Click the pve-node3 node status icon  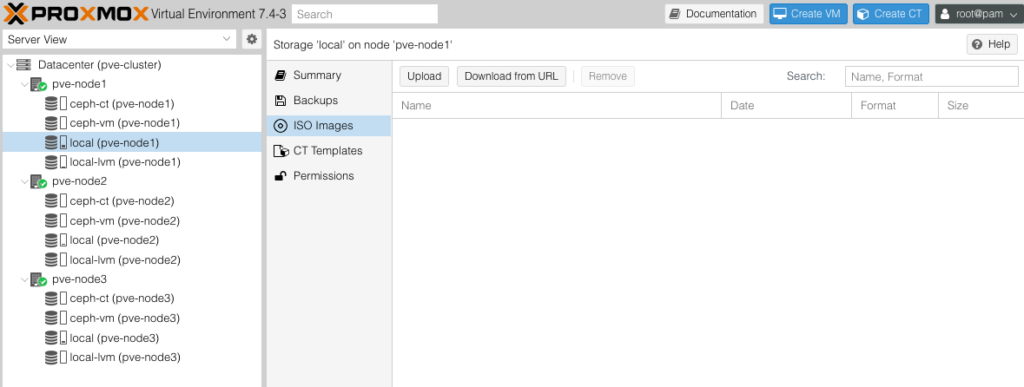point(39,279)
